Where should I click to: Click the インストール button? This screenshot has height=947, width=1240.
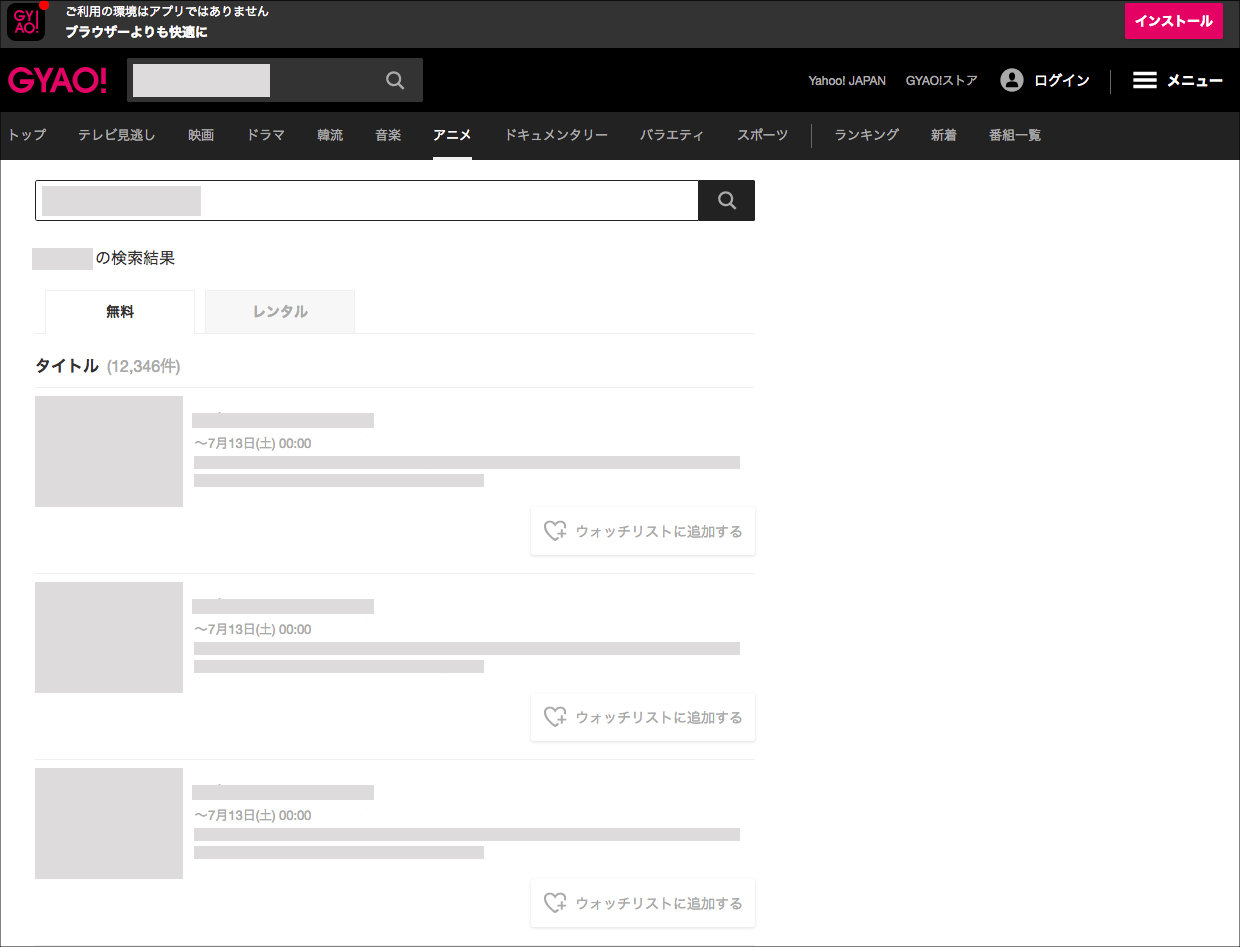[x=1174, y=21]
